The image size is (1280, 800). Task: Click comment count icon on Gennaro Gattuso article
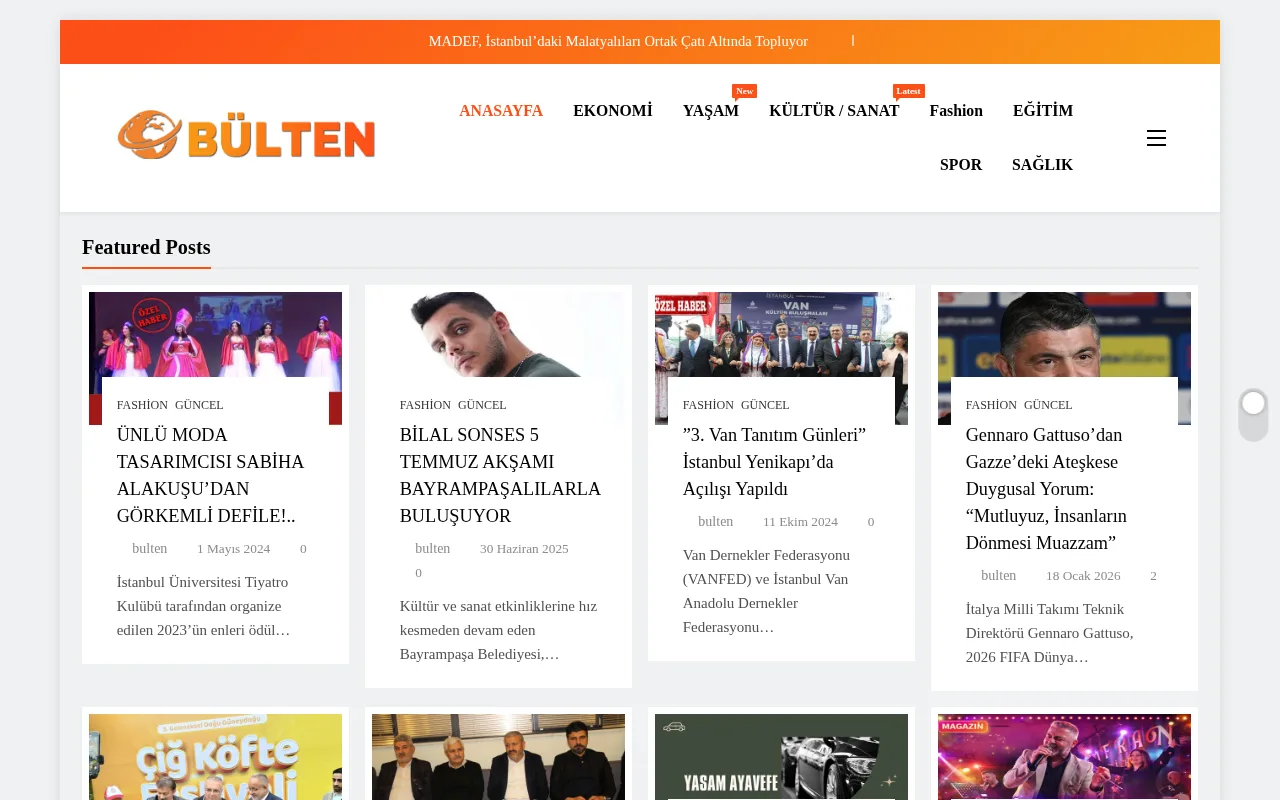[x=1141, y=576]
